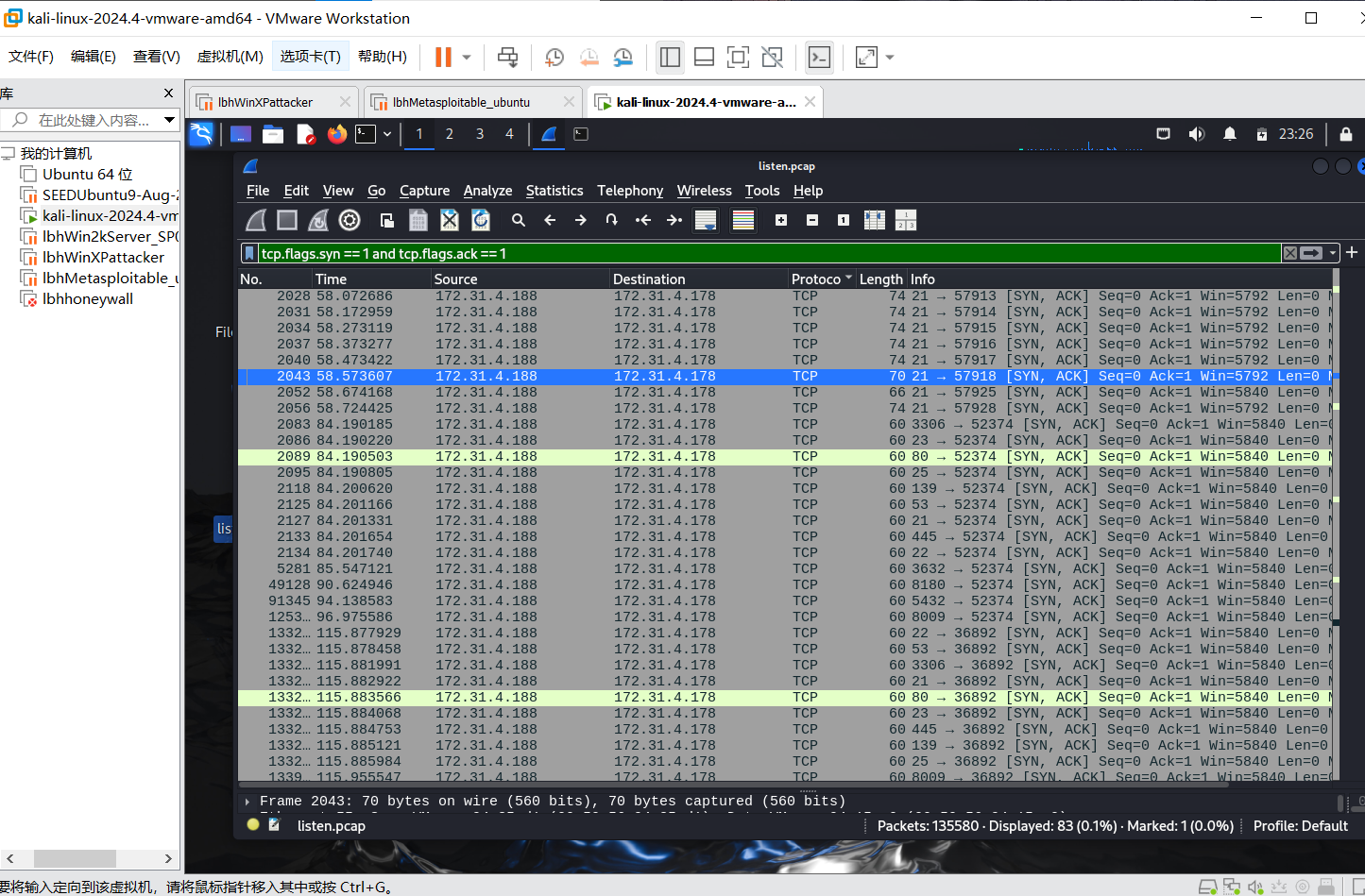The height and width of the screenshot is (896, 1365).
Task: Open the Kali applications menu icon
Action: 201,134
